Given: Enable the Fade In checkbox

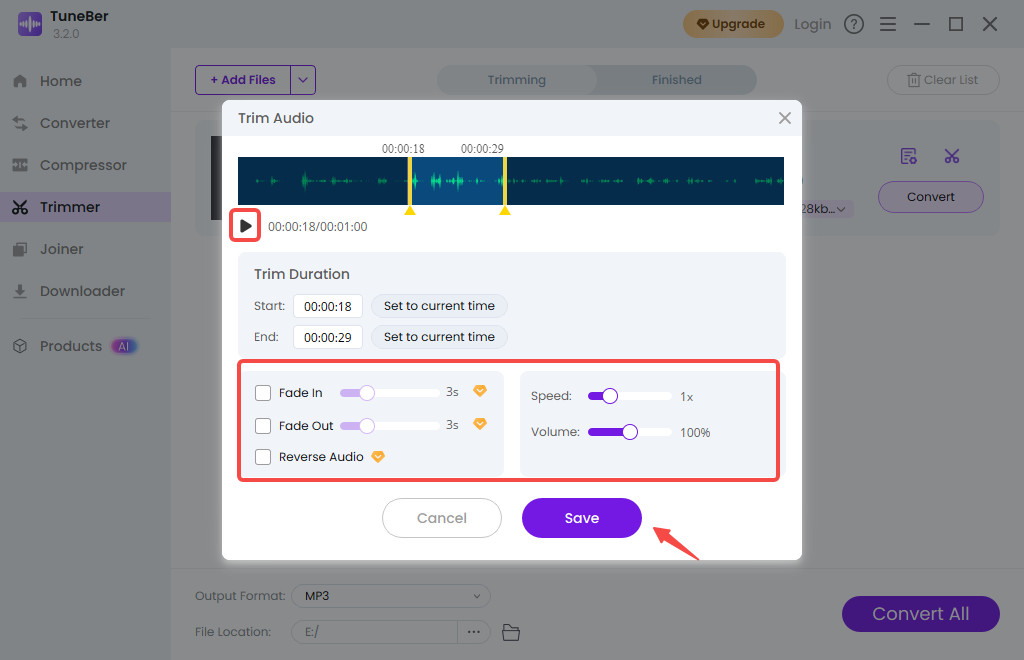Looking at the screenshot, I should (x=263, y=393).
